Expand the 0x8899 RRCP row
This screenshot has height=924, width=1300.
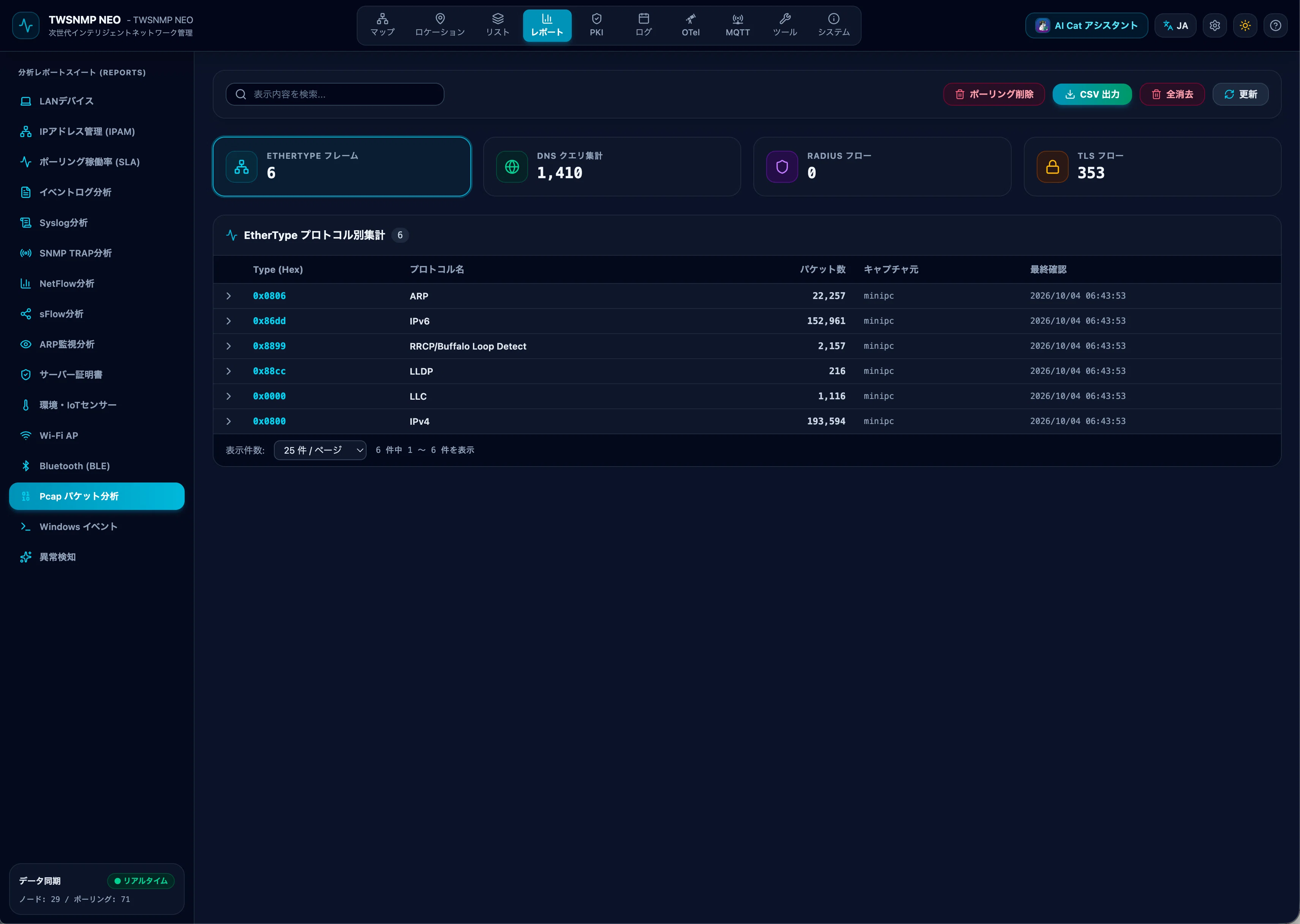(229, 346)
